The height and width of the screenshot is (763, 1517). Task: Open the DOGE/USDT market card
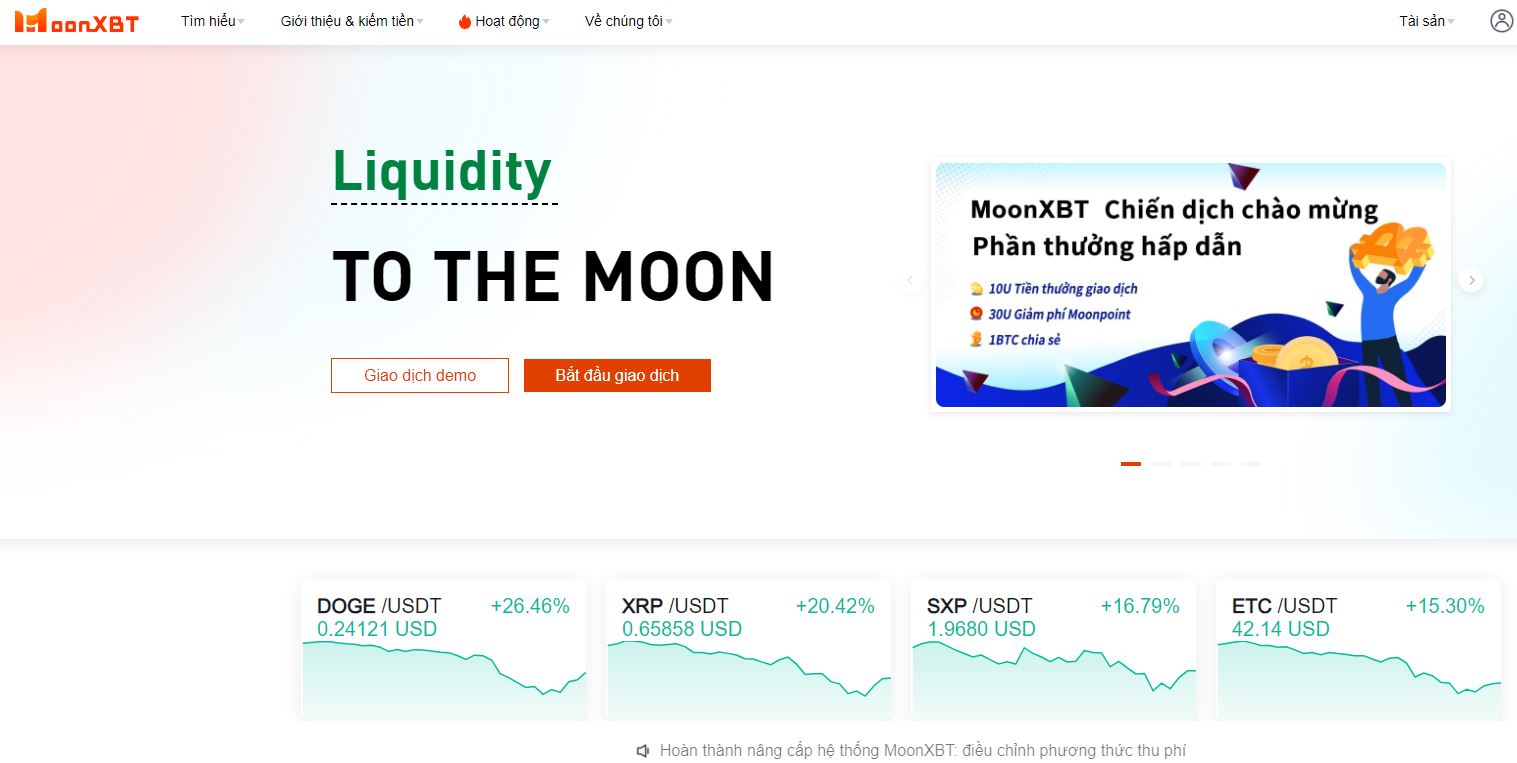pos(443,649)
